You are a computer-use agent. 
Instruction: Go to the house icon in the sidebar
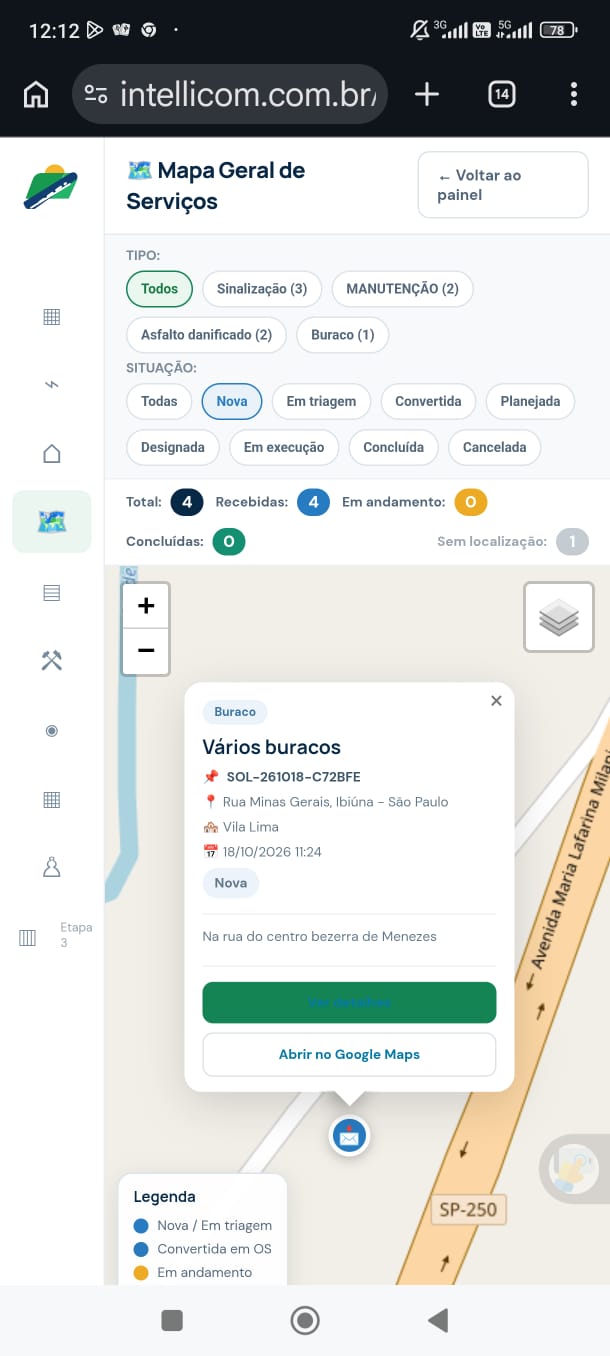(x=52, y=454)
